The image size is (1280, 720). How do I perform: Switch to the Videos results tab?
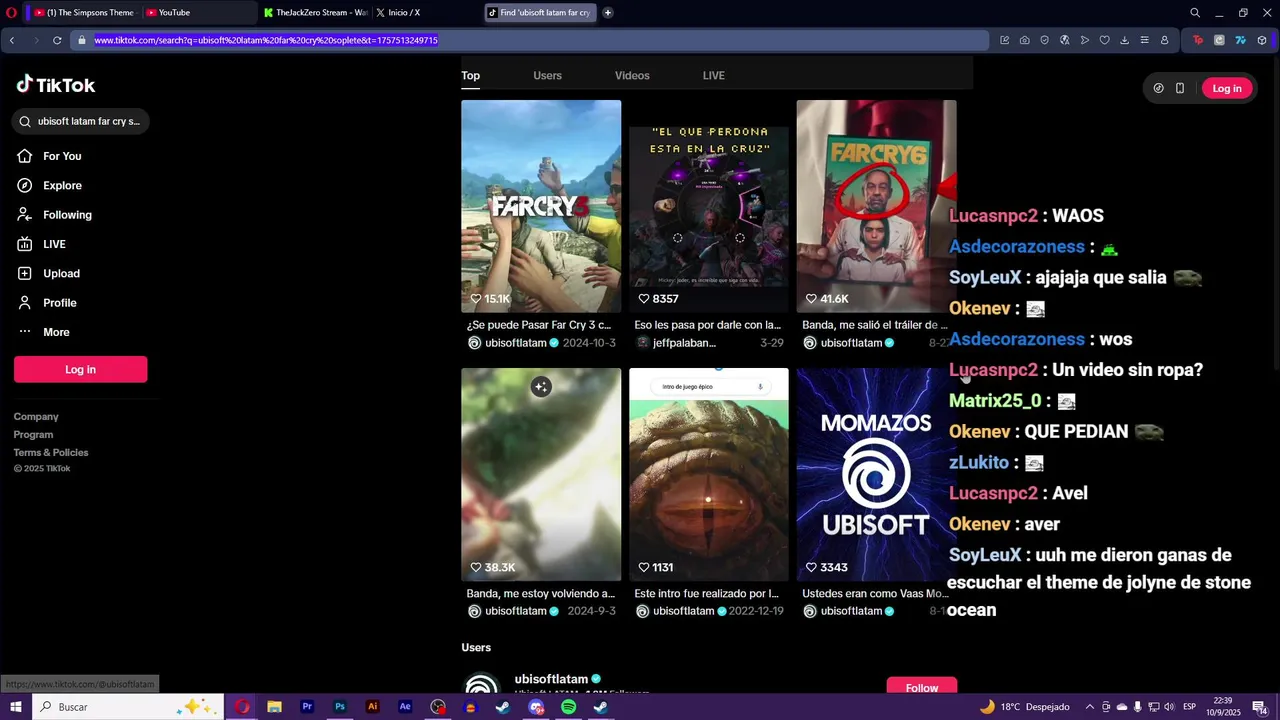[x=632, y=76]
